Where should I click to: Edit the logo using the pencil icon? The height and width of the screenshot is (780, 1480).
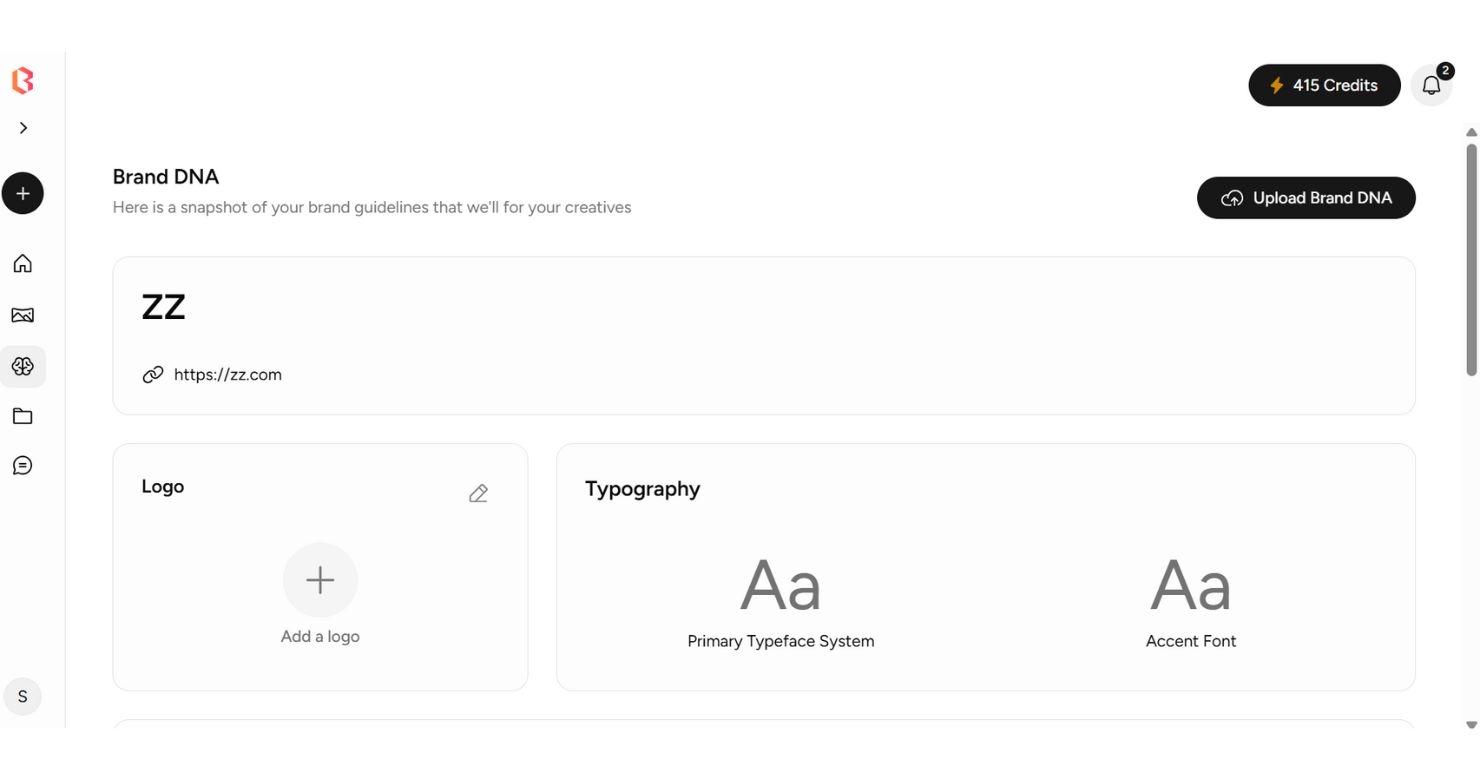coord(478,493)
